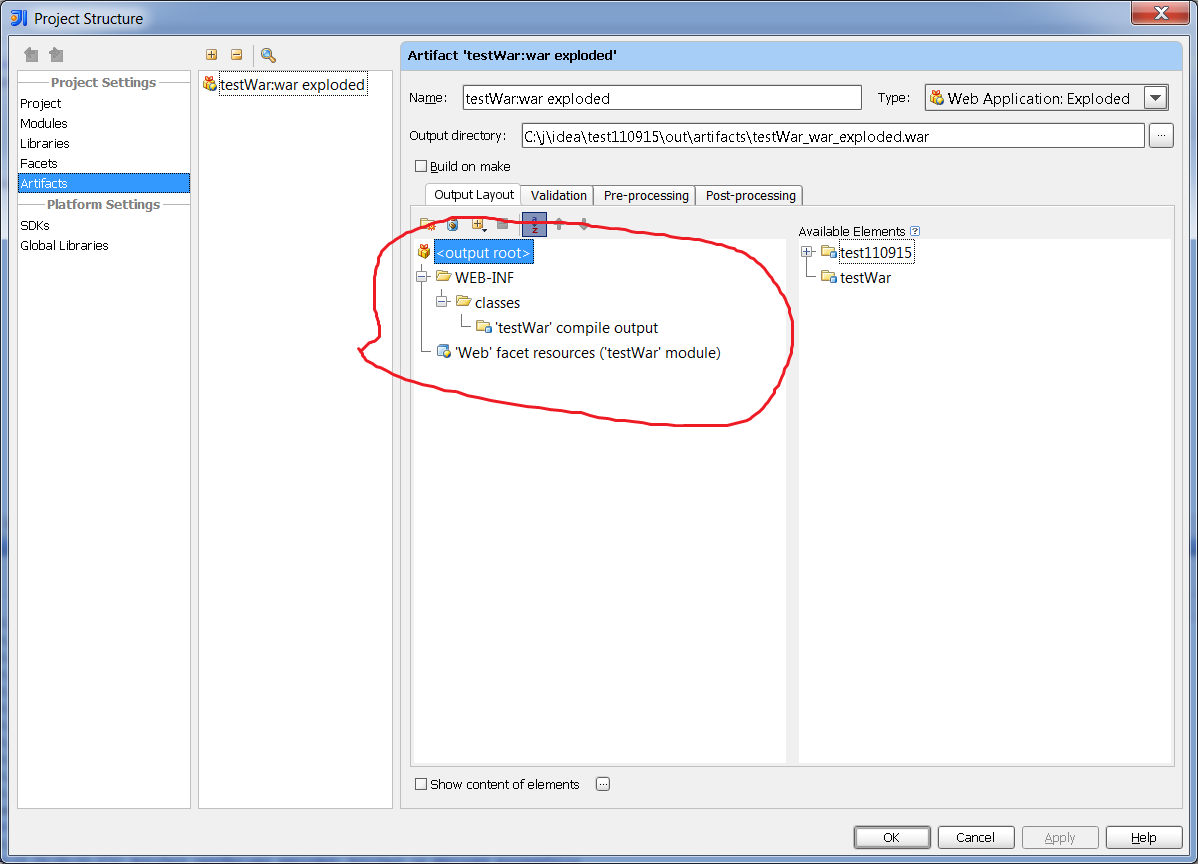Click the find usages magnifier icon

[268, 55]
